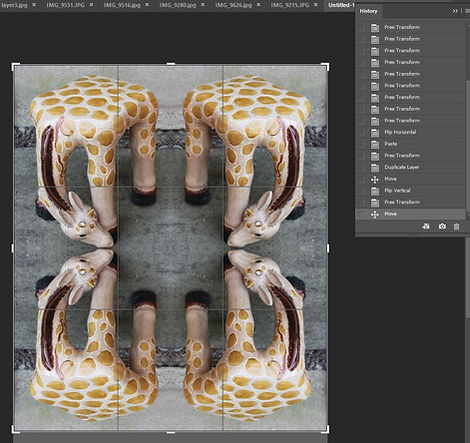This screenshot has width=470, height=443.
Task: Select the History panel tab
Action: coord(368,11)
